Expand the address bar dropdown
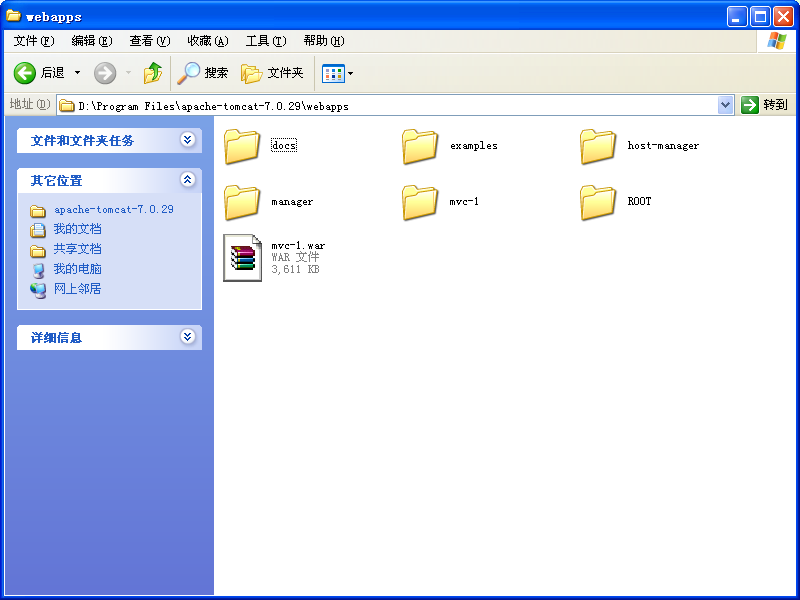800x600 pixels. pyautogui.click(x=725, y=106)
